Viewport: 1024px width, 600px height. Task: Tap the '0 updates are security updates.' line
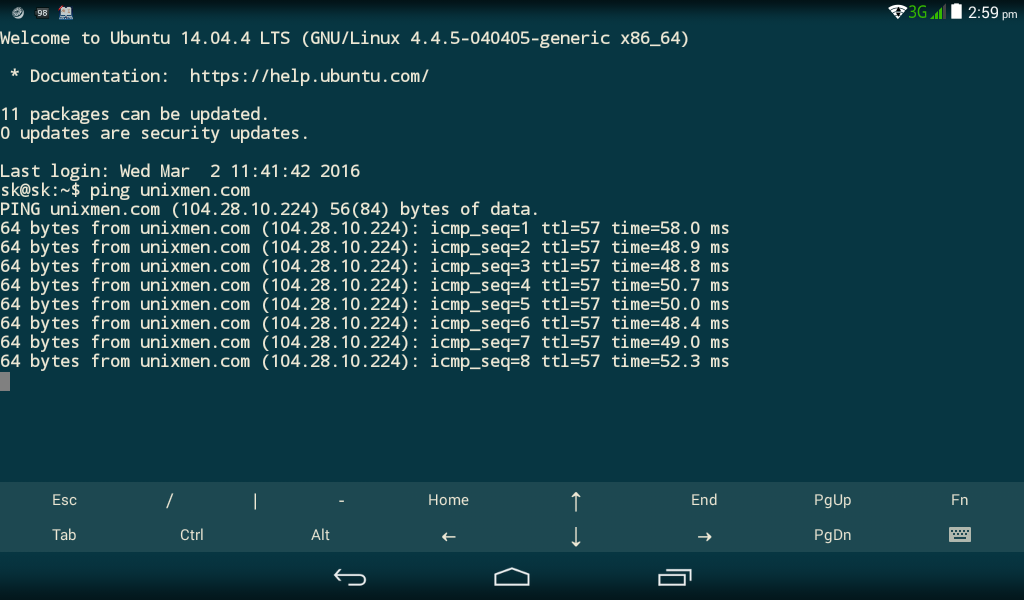[154, 133]
